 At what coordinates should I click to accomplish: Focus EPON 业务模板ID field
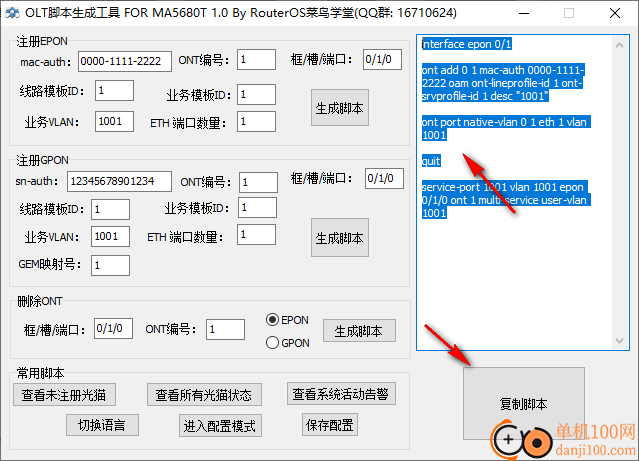(x=256, y=95)
